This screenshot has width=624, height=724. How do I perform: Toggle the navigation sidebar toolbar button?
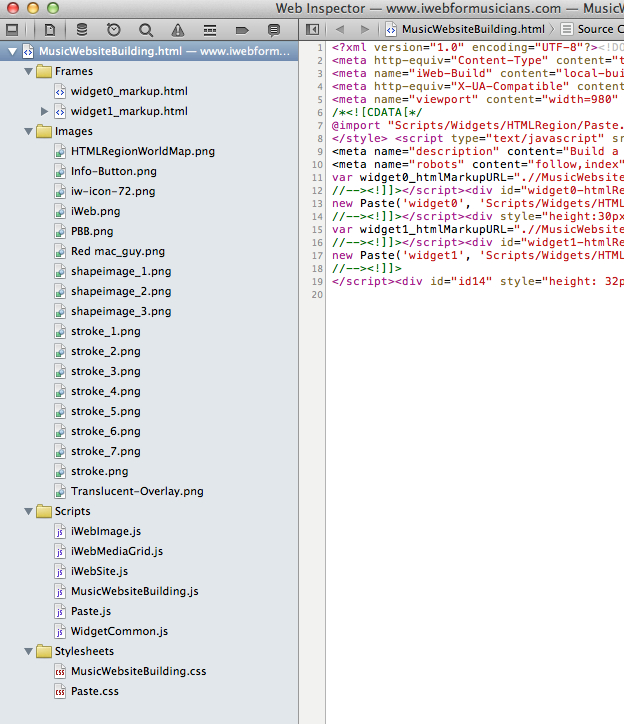(x=12, y=30)
